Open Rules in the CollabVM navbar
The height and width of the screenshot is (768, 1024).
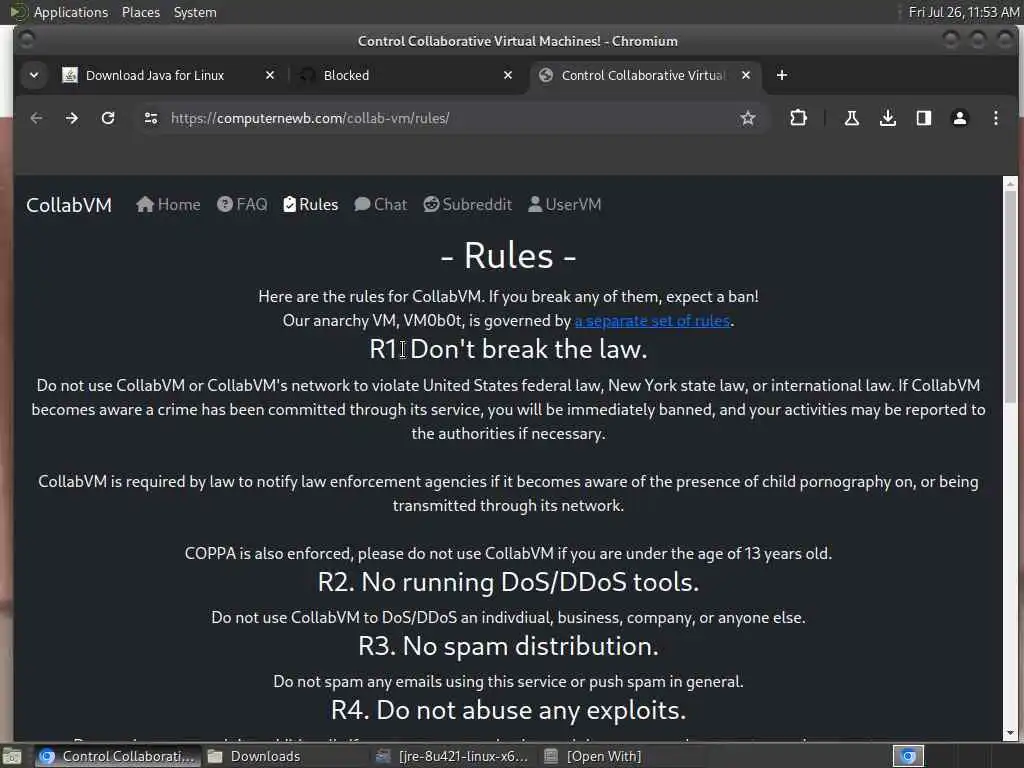[311, 204]
